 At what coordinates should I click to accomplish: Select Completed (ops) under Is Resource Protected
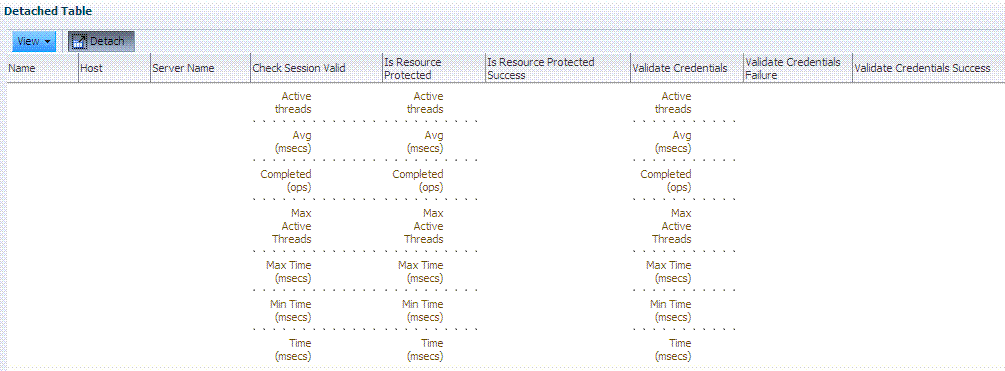tap(418, 181)
